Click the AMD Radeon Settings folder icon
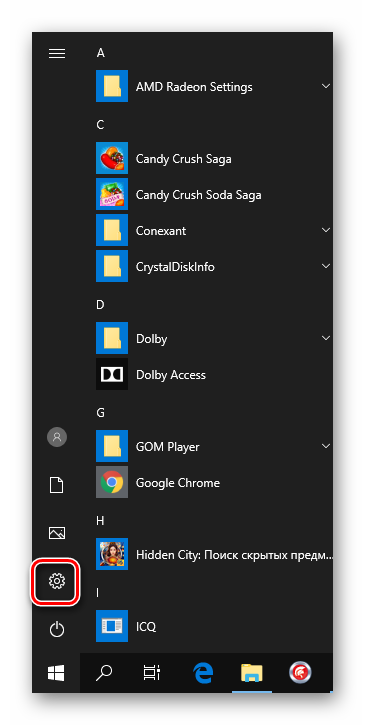The height and width of the screenshot is (725, 365). [112, 86]
